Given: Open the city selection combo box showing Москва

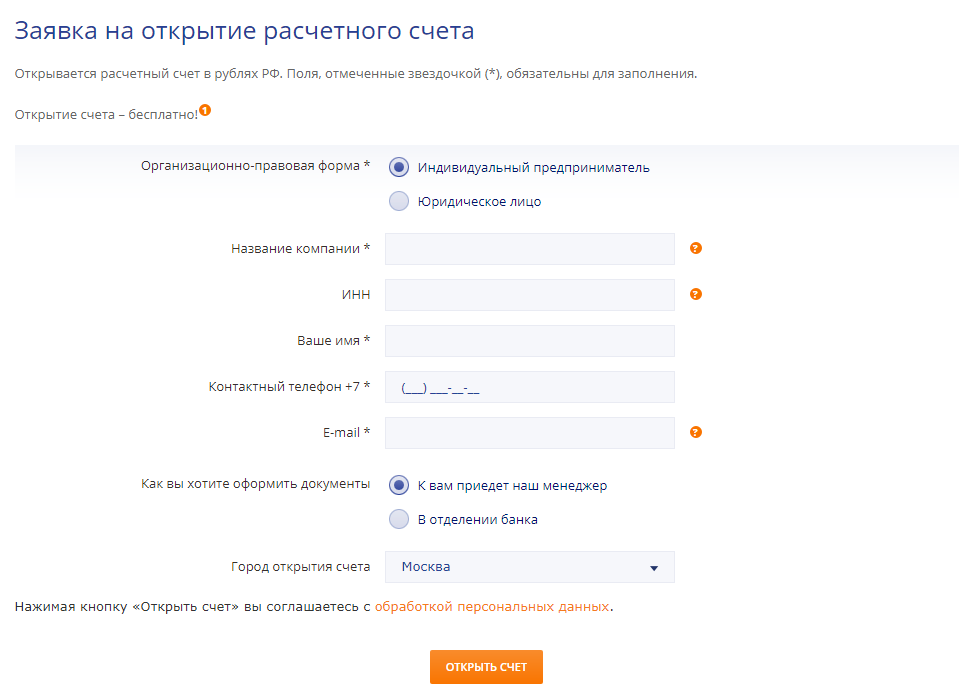Looking at the screenshot, I should coord(529,566).
